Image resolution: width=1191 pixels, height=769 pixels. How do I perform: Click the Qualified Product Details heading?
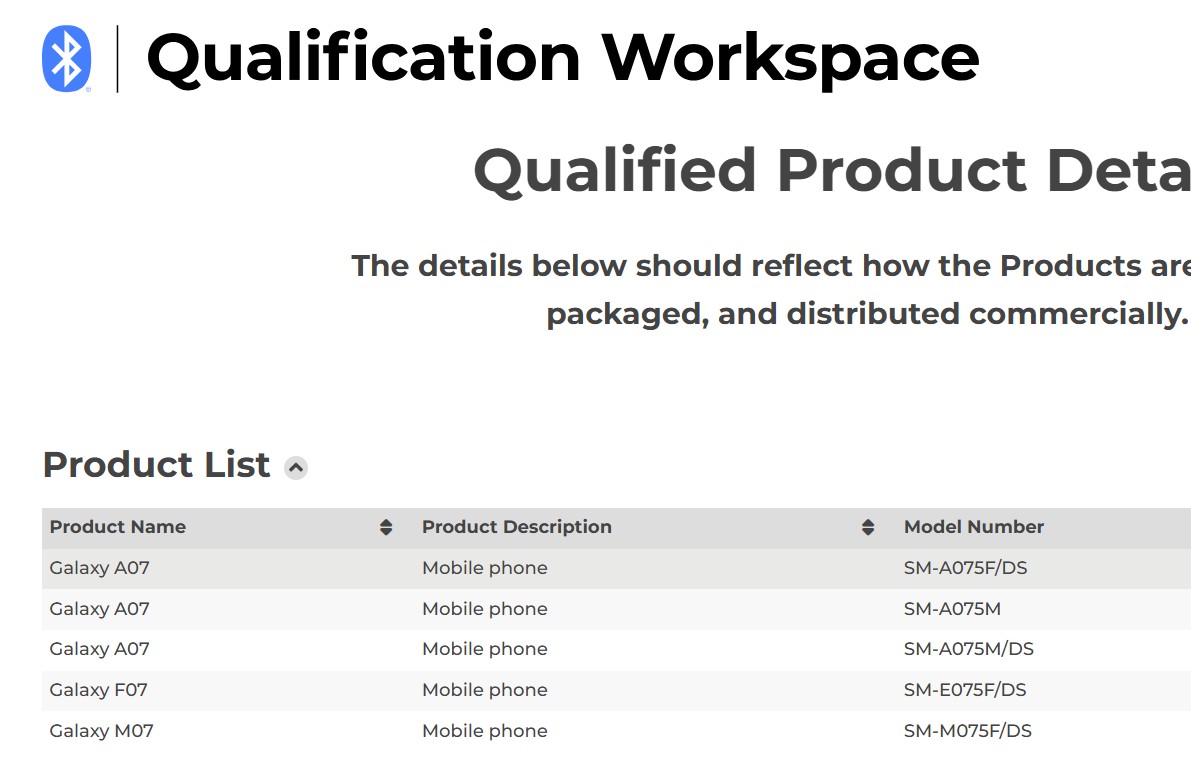click(x=832, y=171)
